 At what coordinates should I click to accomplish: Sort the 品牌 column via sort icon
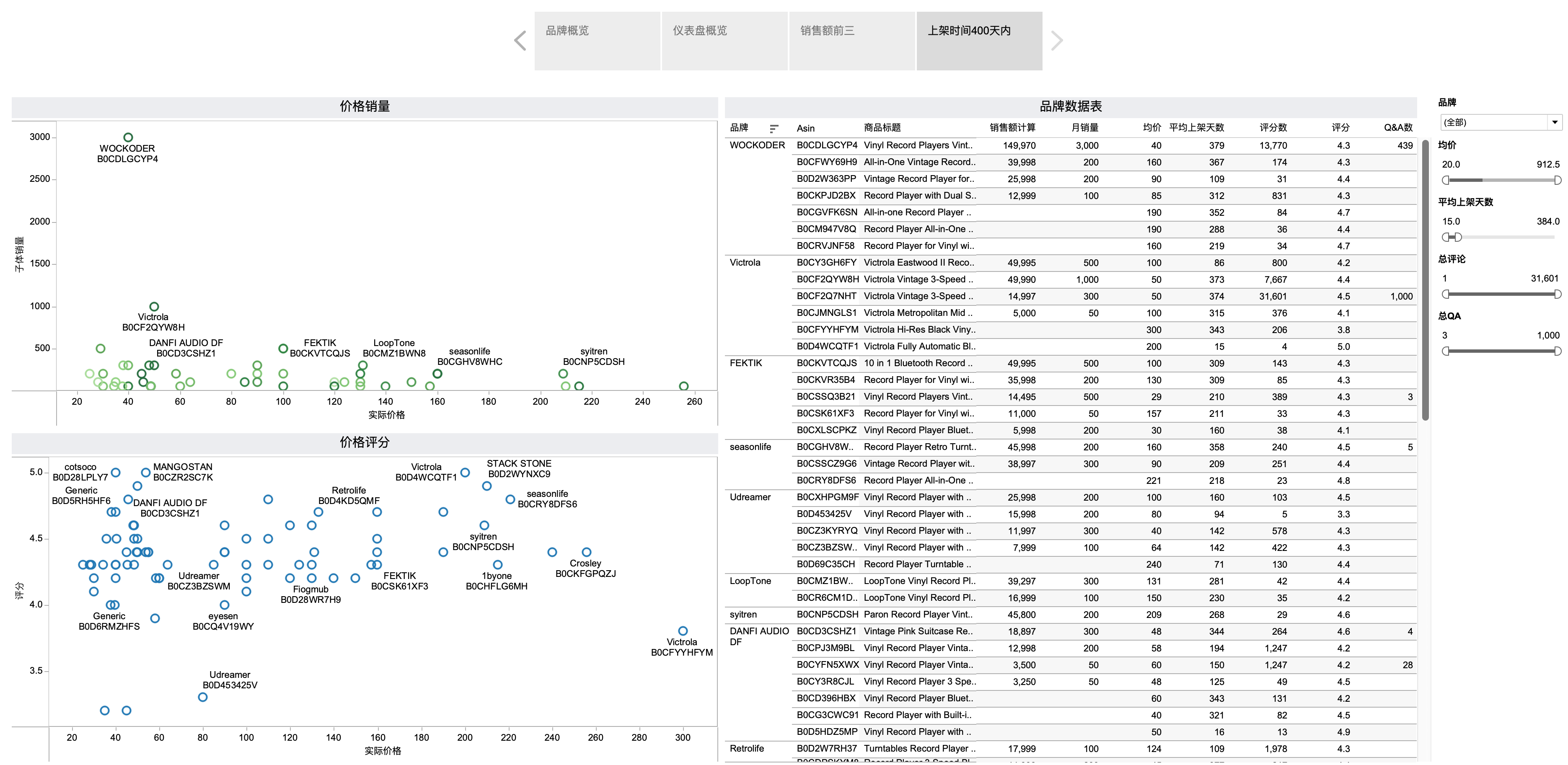point(774,129)
